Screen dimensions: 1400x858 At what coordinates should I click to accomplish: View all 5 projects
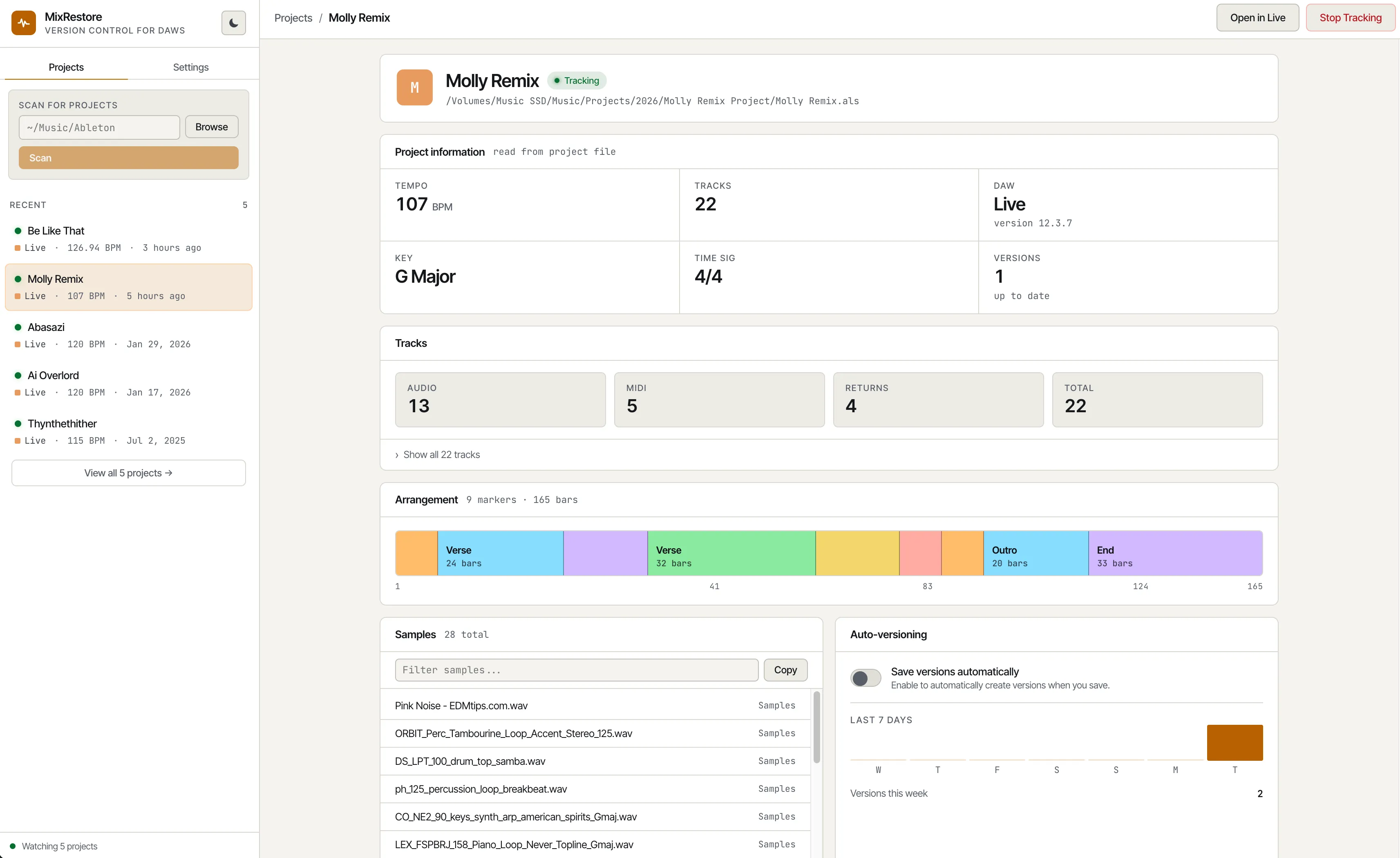(x=128, y=472)
